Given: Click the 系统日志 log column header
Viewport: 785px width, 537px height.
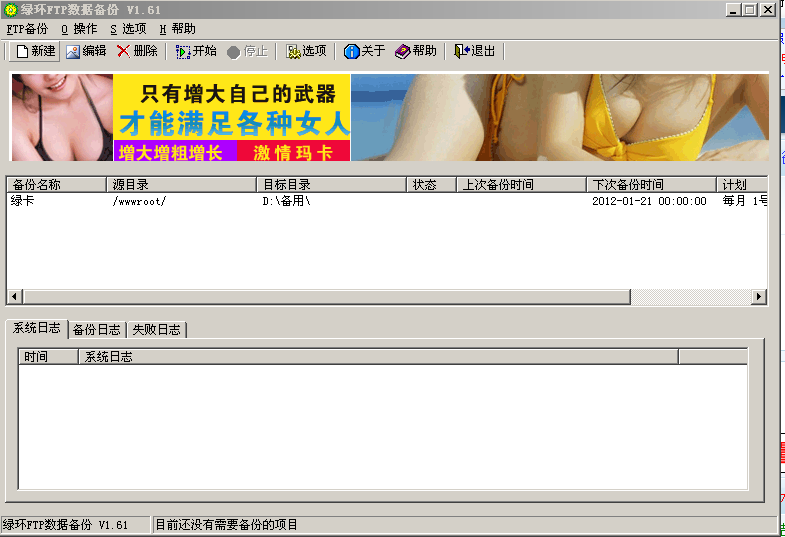Looking at the screenshot, I should pyautogui.click(x=378, y=357).
